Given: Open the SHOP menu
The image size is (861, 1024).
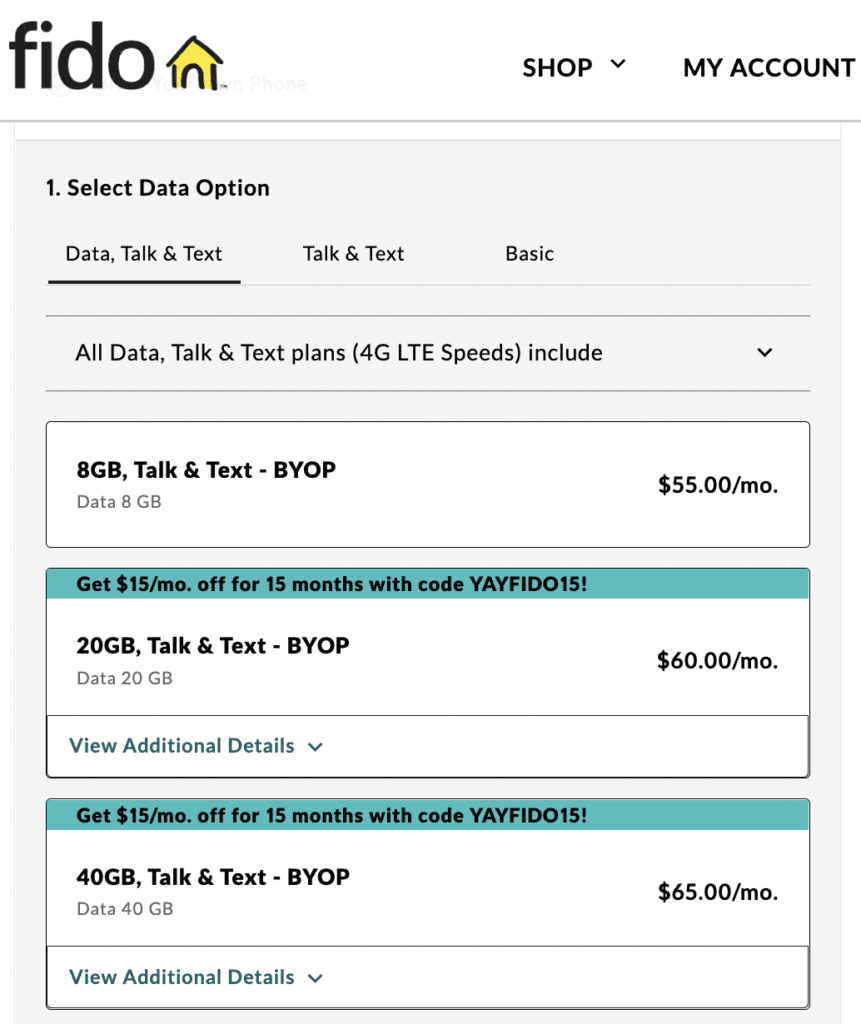Looking at the screenshot, I should point(557,68).
